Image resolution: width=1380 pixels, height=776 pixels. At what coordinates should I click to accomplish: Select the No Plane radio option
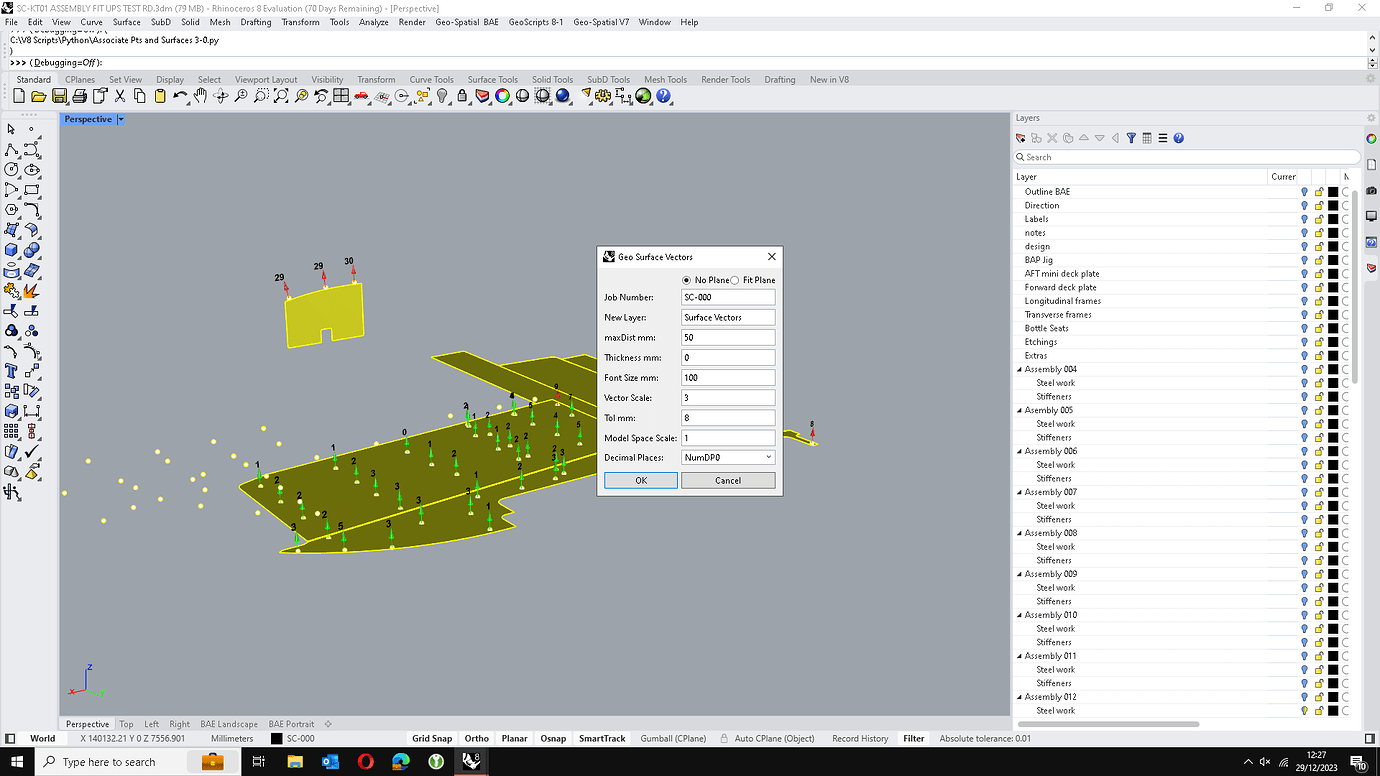[686, 280]
